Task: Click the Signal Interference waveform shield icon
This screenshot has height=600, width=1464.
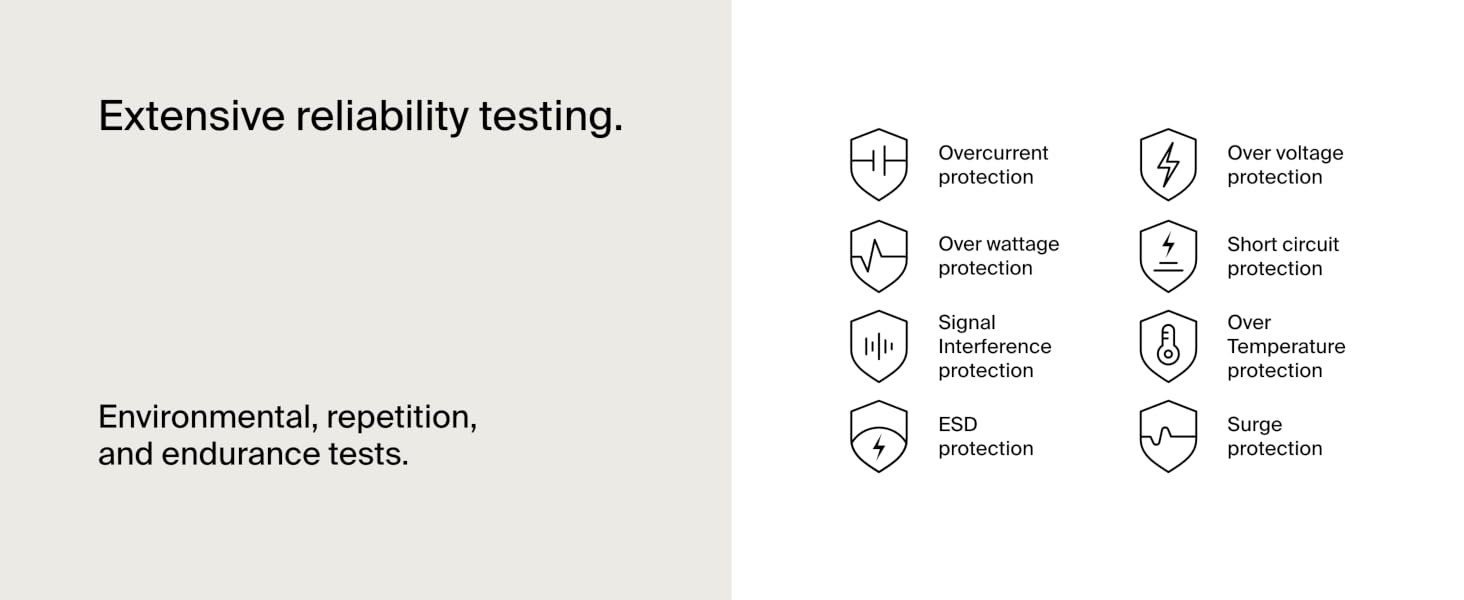Action: [x=879, y=346]
